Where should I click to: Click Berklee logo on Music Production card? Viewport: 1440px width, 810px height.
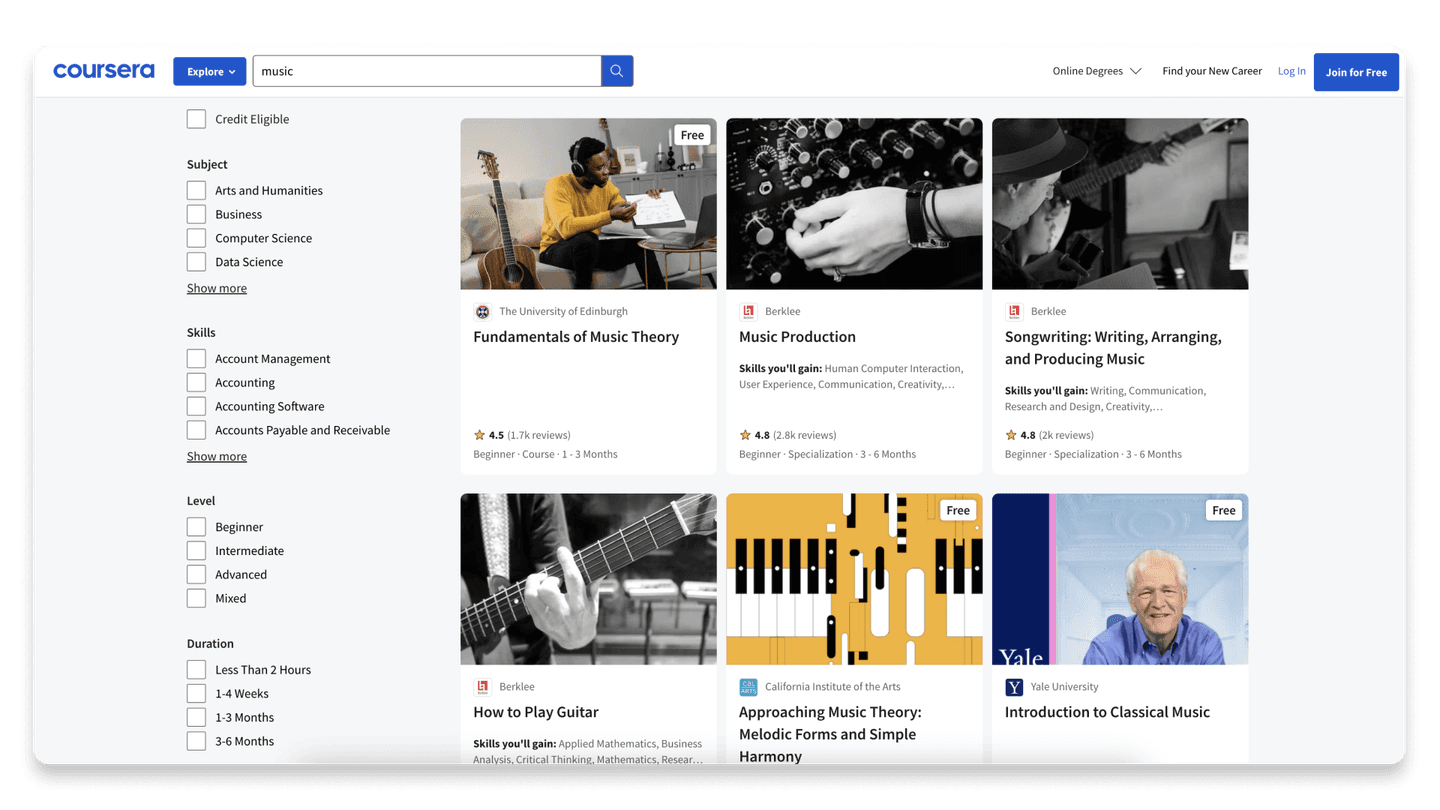click(x=748, y=312)
